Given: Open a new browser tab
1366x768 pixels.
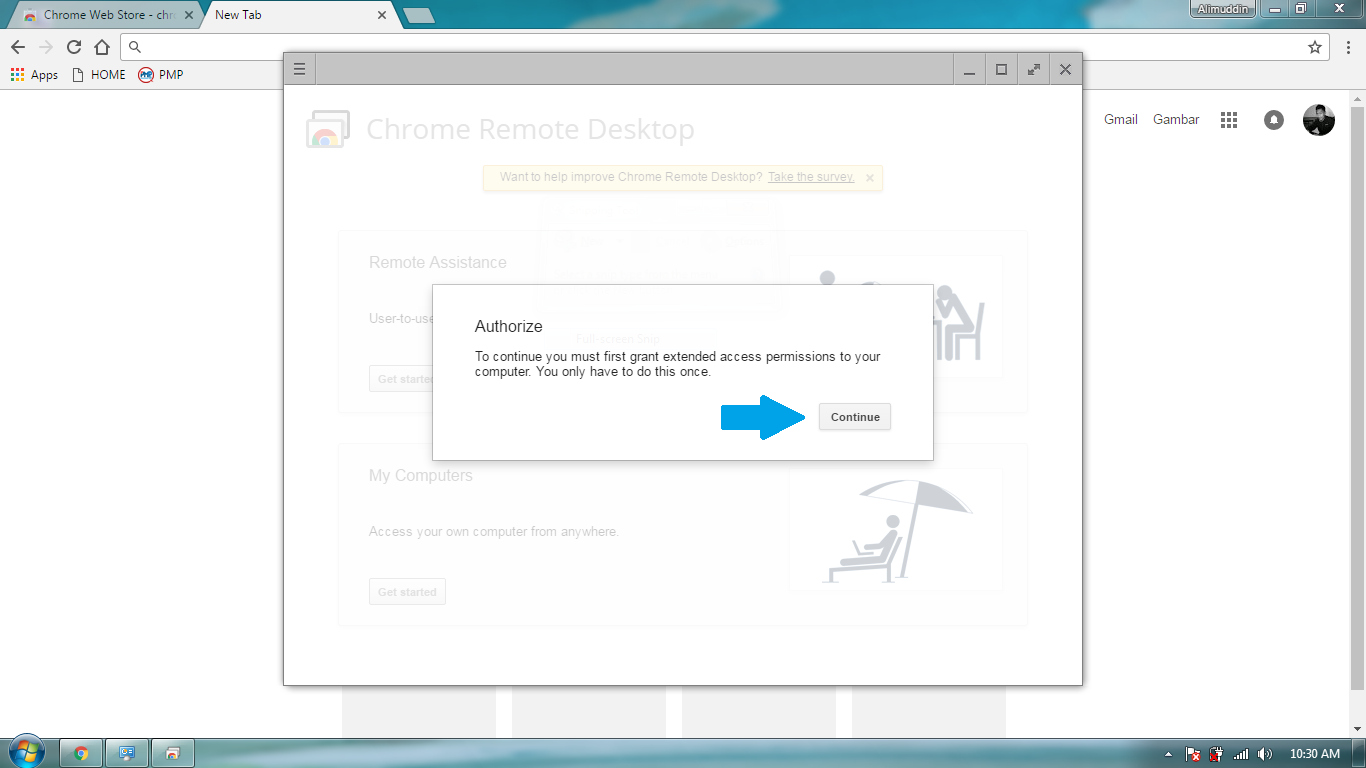Looking at the screenshot, I should [x=418, y=15].
